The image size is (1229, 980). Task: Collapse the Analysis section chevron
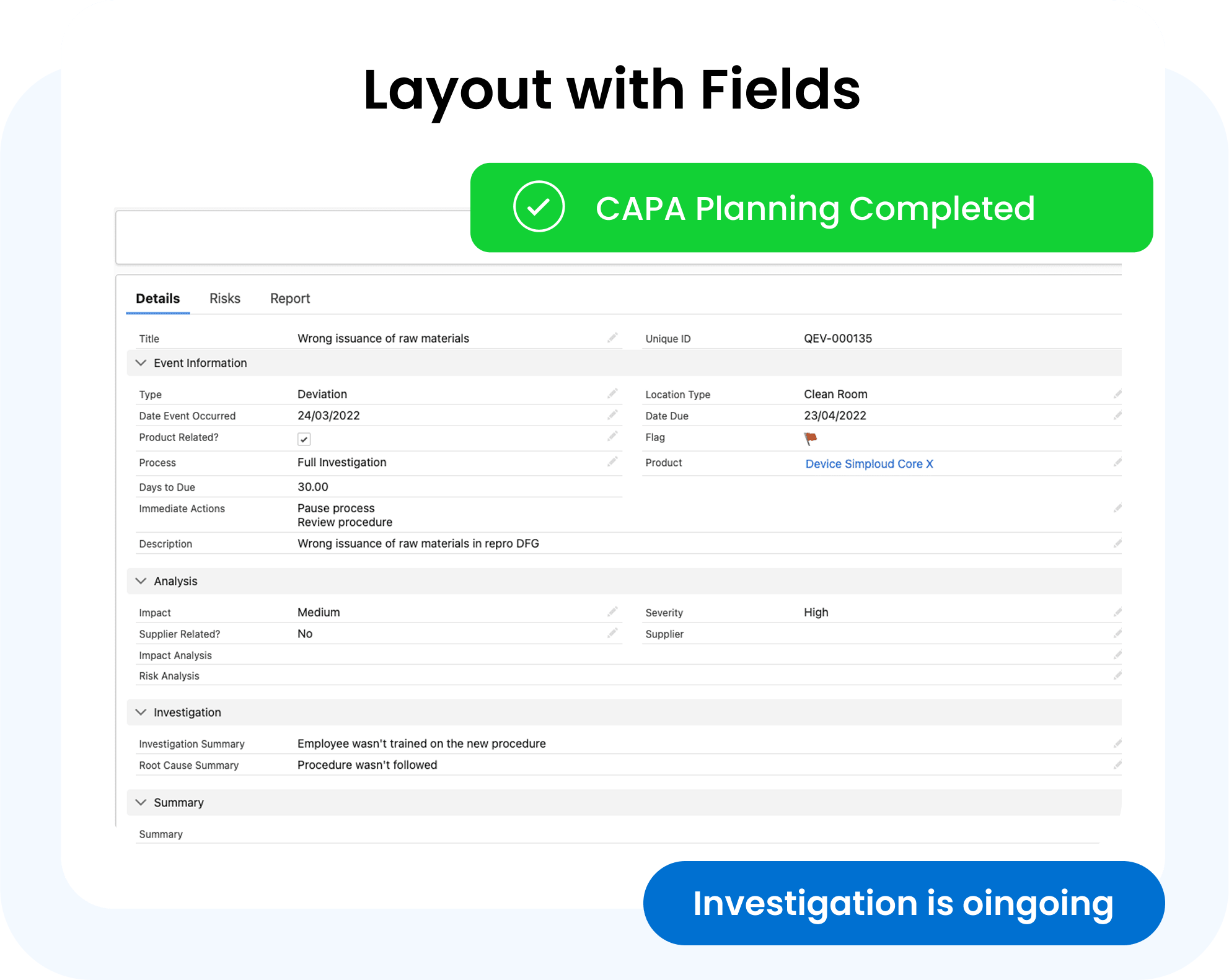click(141, 581)
